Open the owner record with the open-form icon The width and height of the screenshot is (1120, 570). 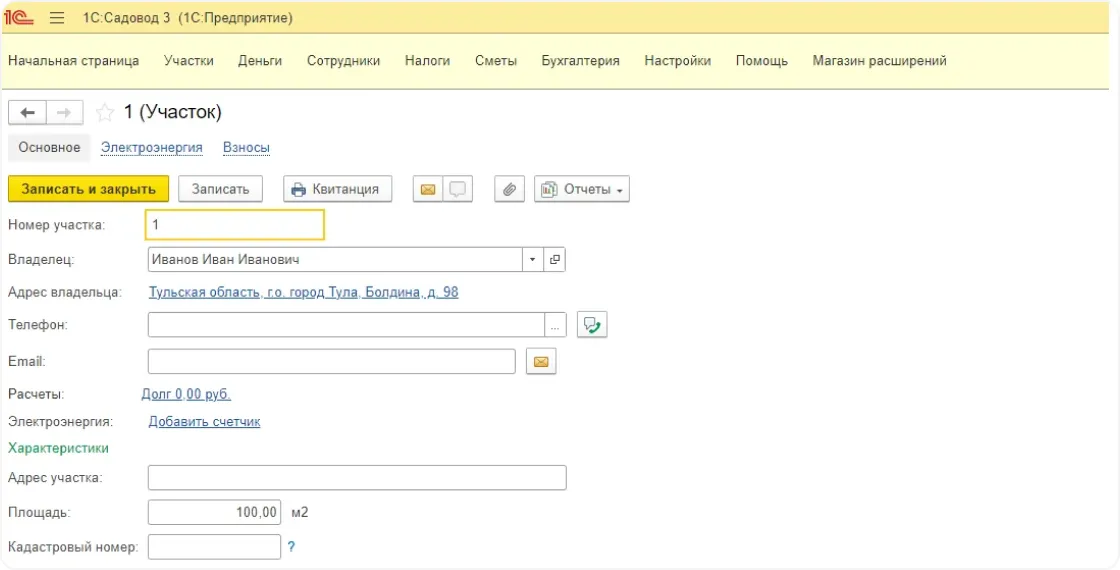[555, 259]
